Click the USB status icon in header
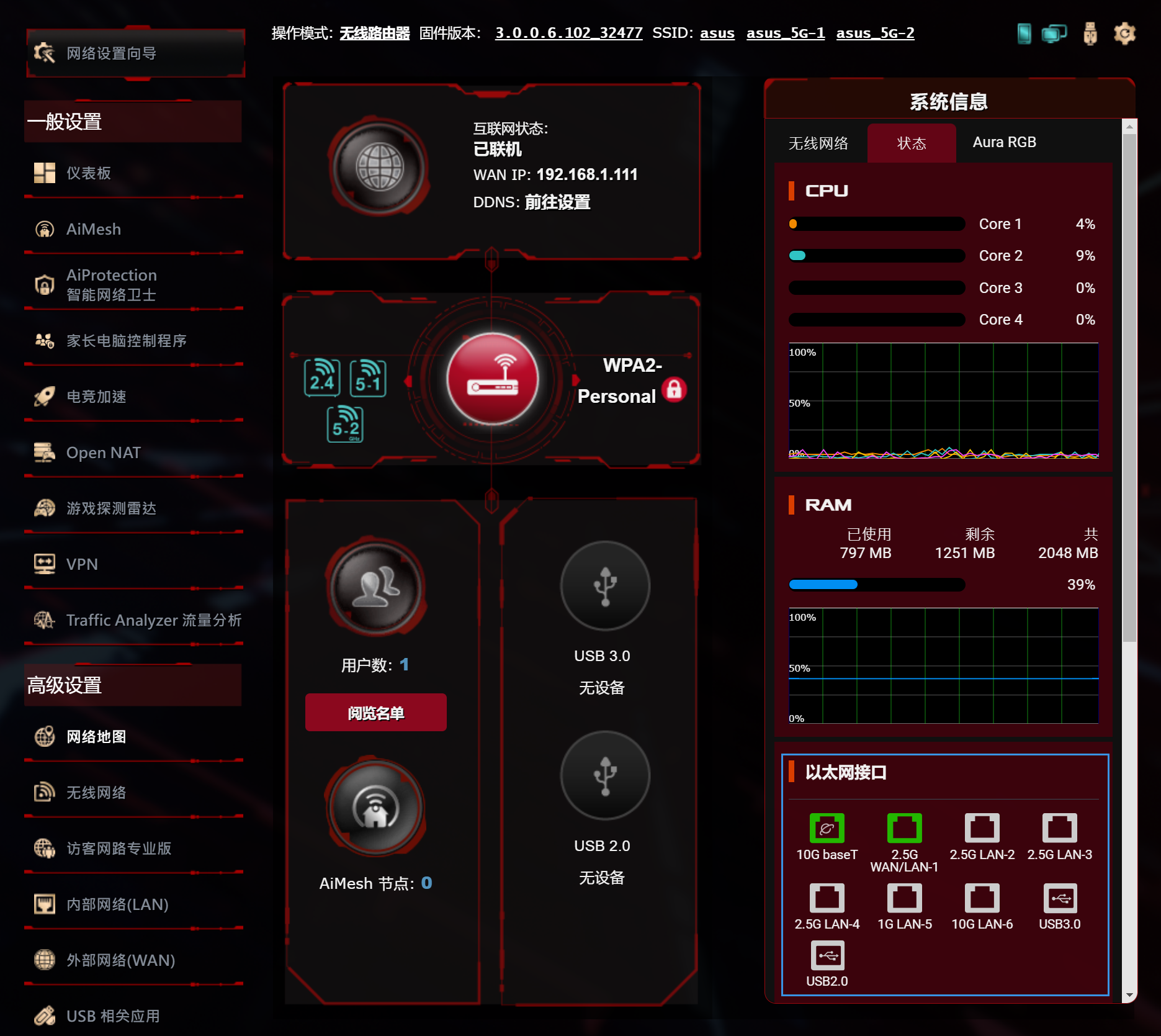Screen dimensions: 1161x1036 tap(1090, 34)
